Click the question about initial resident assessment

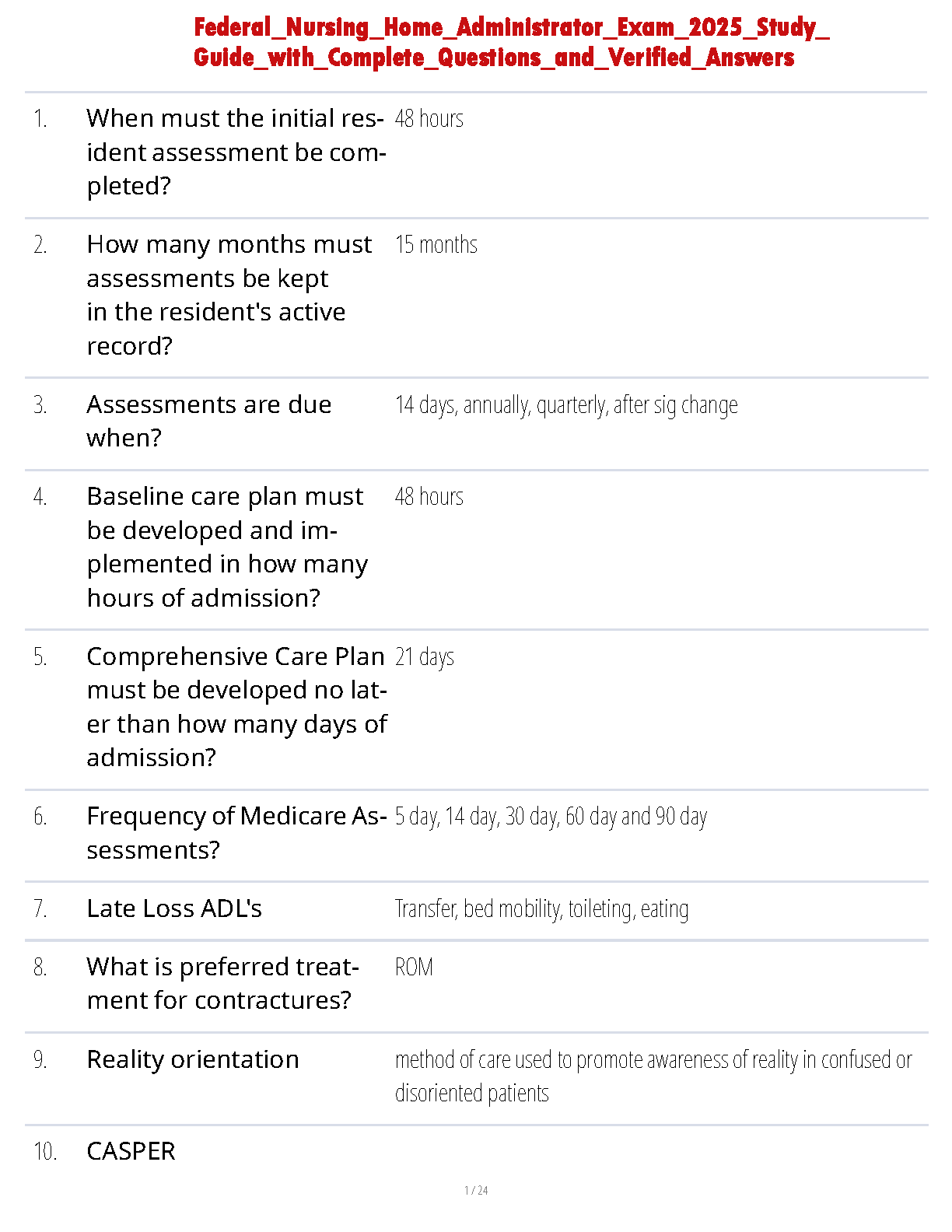pyautogui.click(x=236, y=152)
